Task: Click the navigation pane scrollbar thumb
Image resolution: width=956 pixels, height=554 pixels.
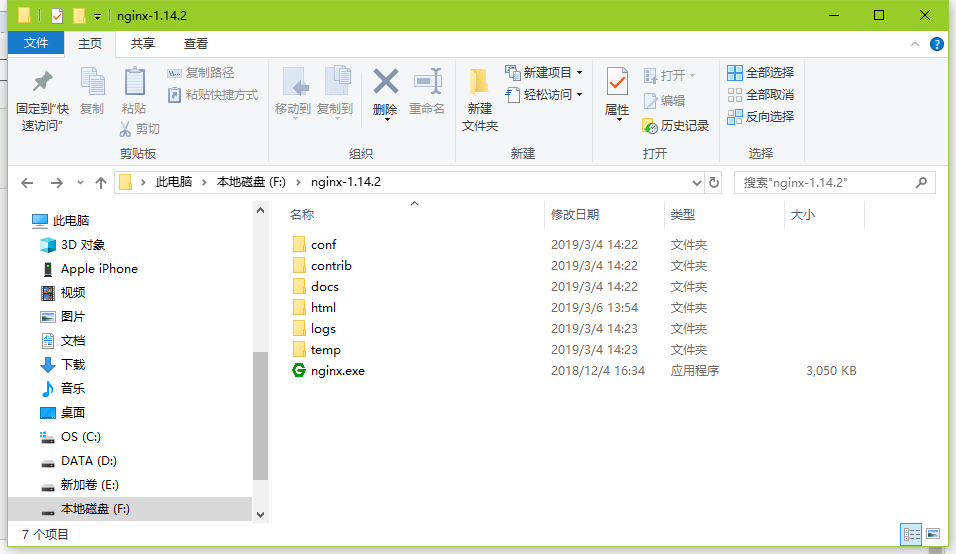Action: point(260,416)
